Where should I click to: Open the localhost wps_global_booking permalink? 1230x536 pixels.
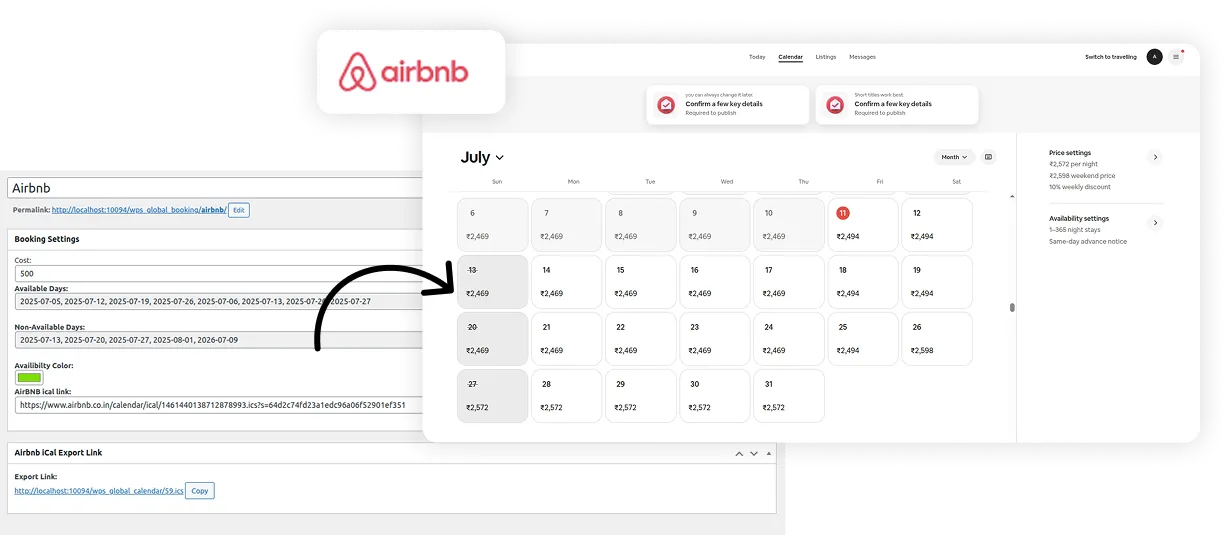[x=139, y=210]
